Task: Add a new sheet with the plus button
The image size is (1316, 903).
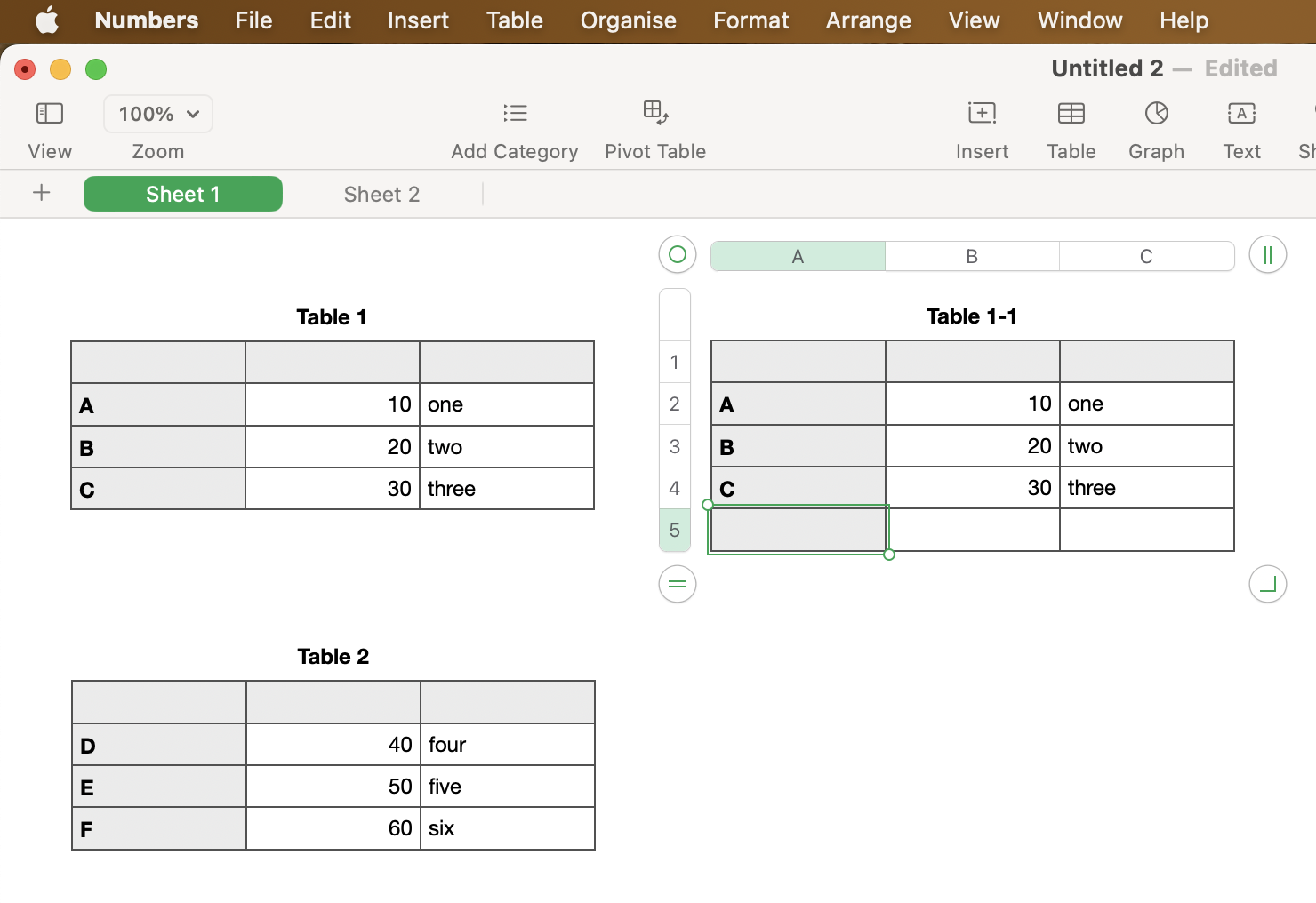Action: 41,193
